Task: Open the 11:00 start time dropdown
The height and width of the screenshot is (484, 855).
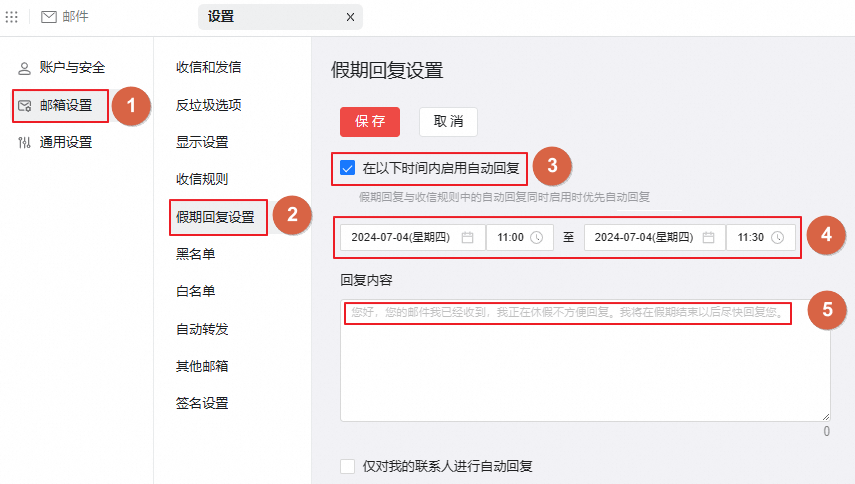Action: [511, 238]
